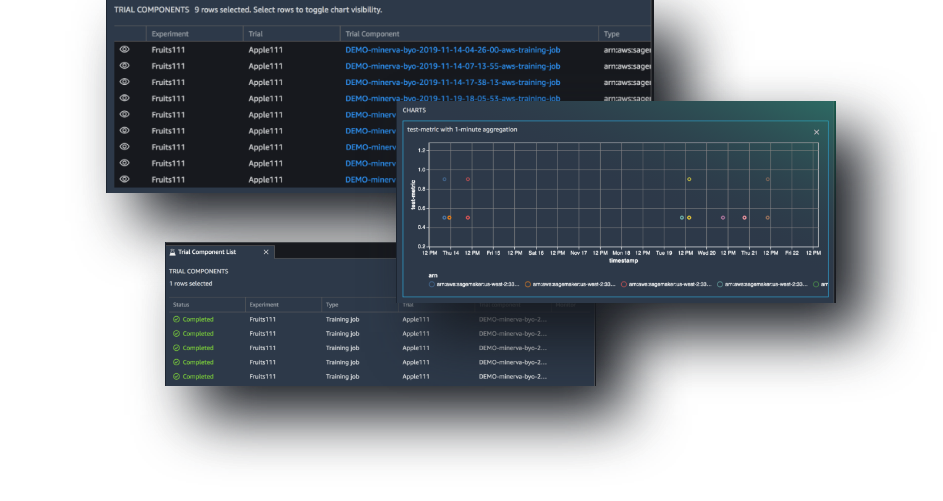Image resolution: width=943 pixels, height=501 pixels.
Task: Click the arn label next to the red legend circle
Action: [x=670, y=284]
